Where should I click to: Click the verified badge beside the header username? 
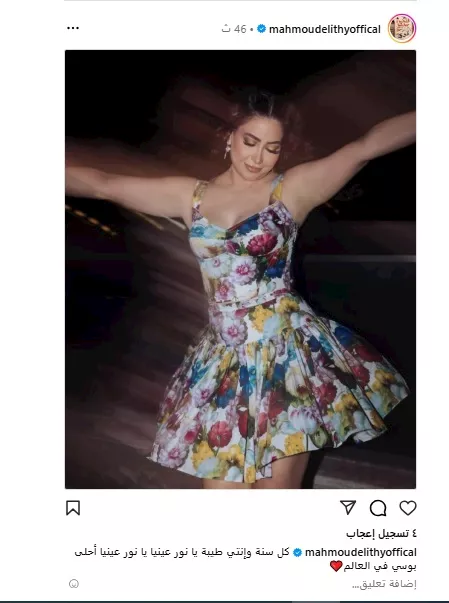(x=261, y=29)
